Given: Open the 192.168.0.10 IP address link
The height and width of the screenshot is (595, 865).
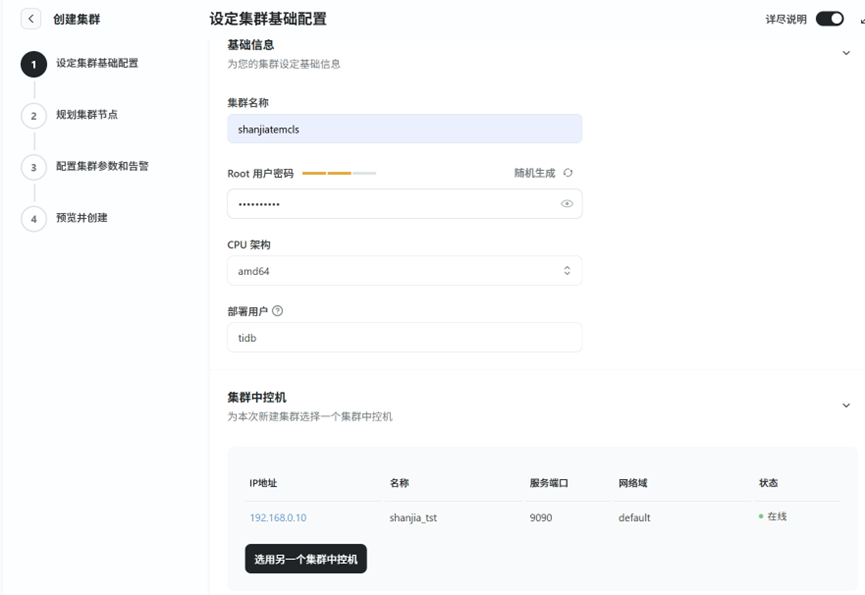Looking at the screenshot, I should tap(278, 518).
